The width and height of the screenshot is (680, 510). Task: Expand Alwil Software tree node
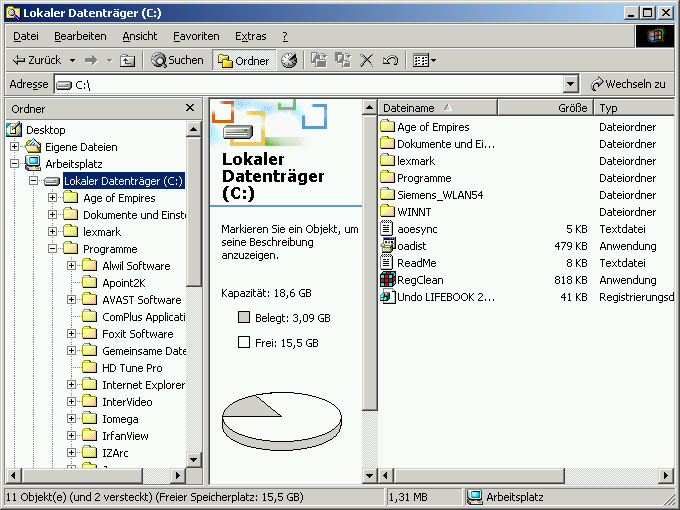[x=72, y=265]
